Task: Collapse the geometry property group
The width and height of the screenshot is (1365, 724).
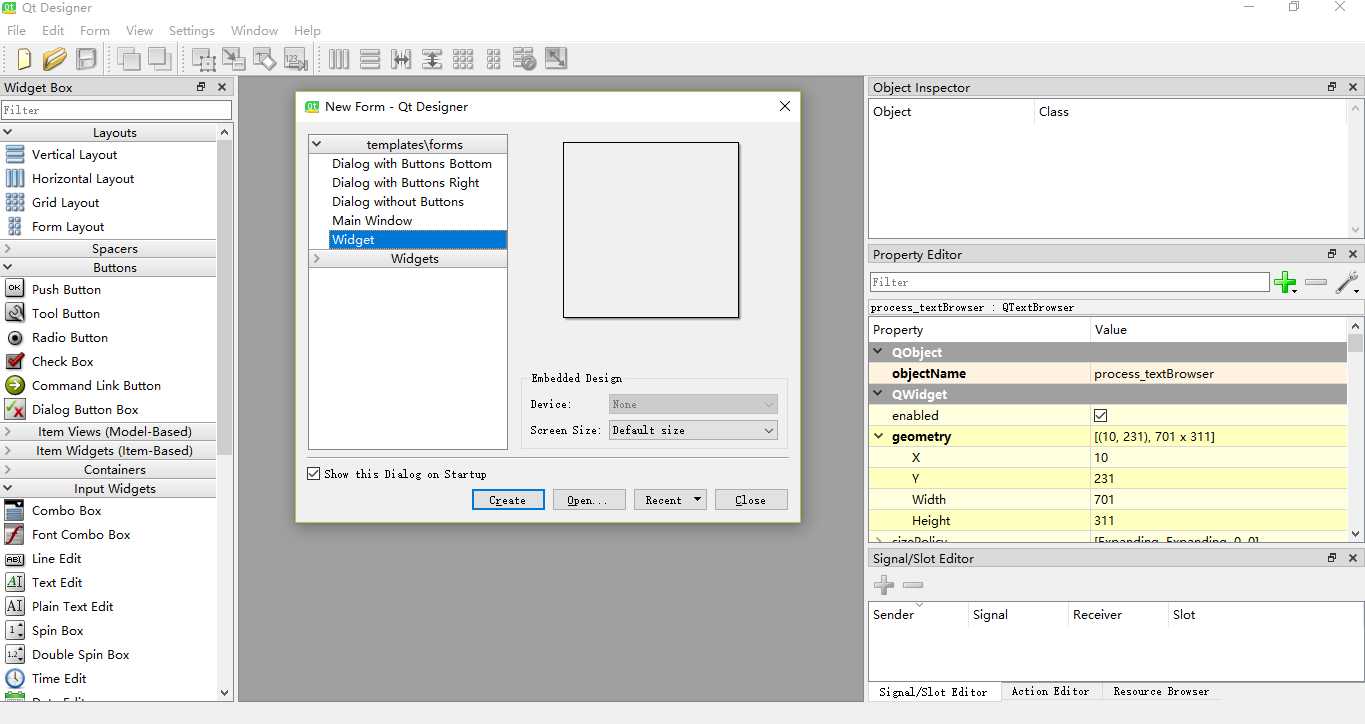Action: [x=879, y=436]
